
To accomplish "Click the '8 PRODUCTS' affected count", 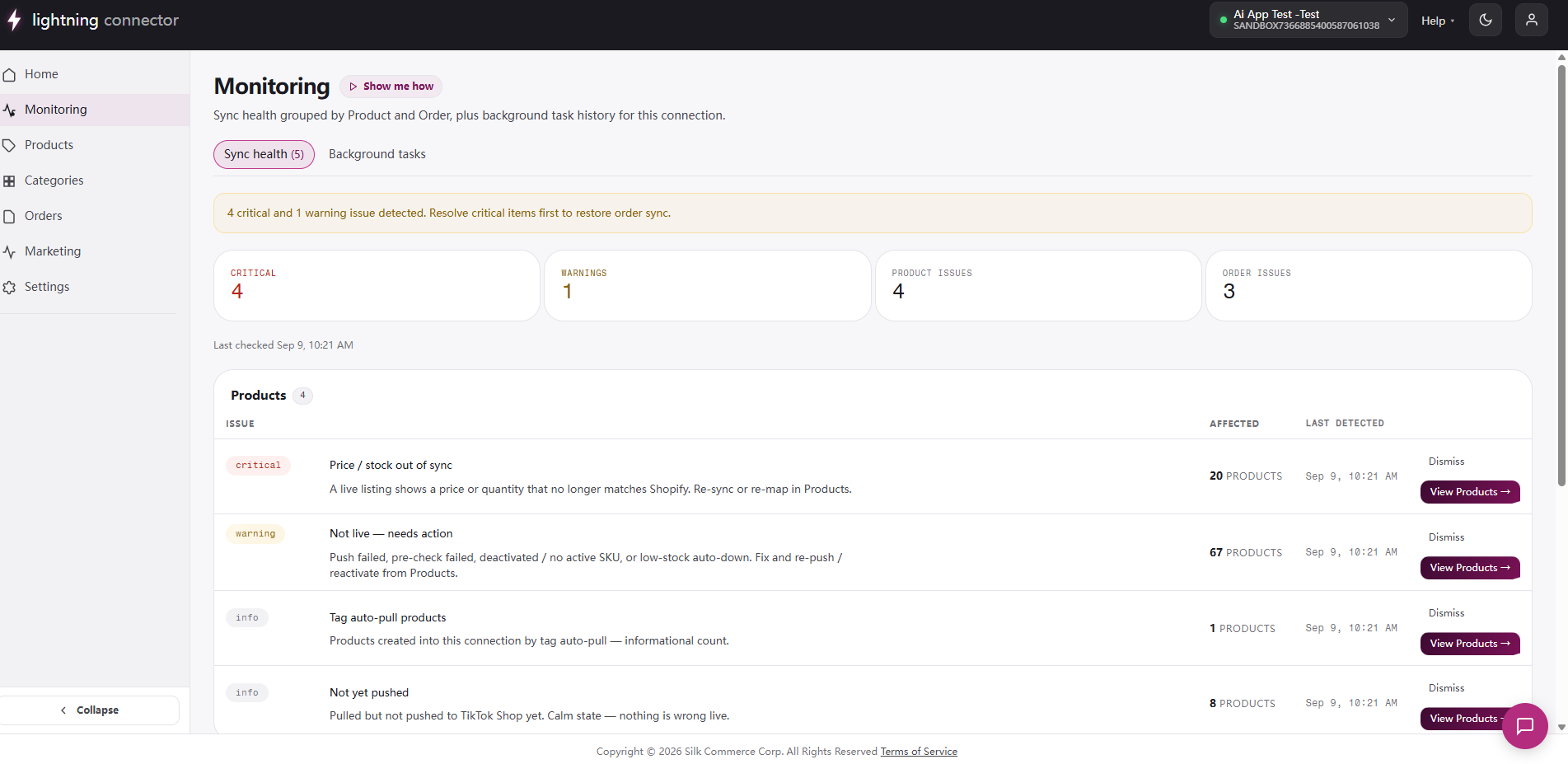I will click(1243, 704).
